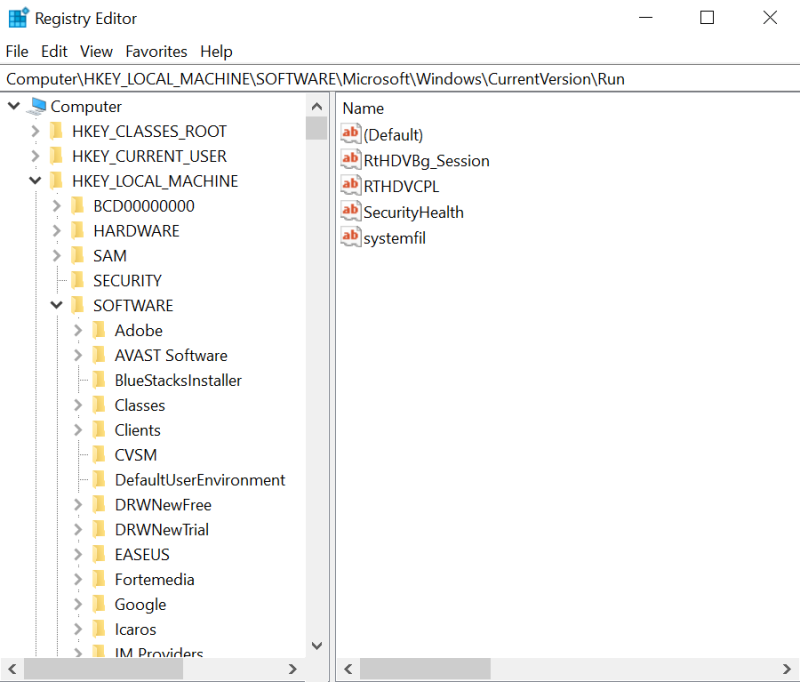Click the SecurityHealth string value icon
Screen dimensions: 800x682
(x=351, y=211)
